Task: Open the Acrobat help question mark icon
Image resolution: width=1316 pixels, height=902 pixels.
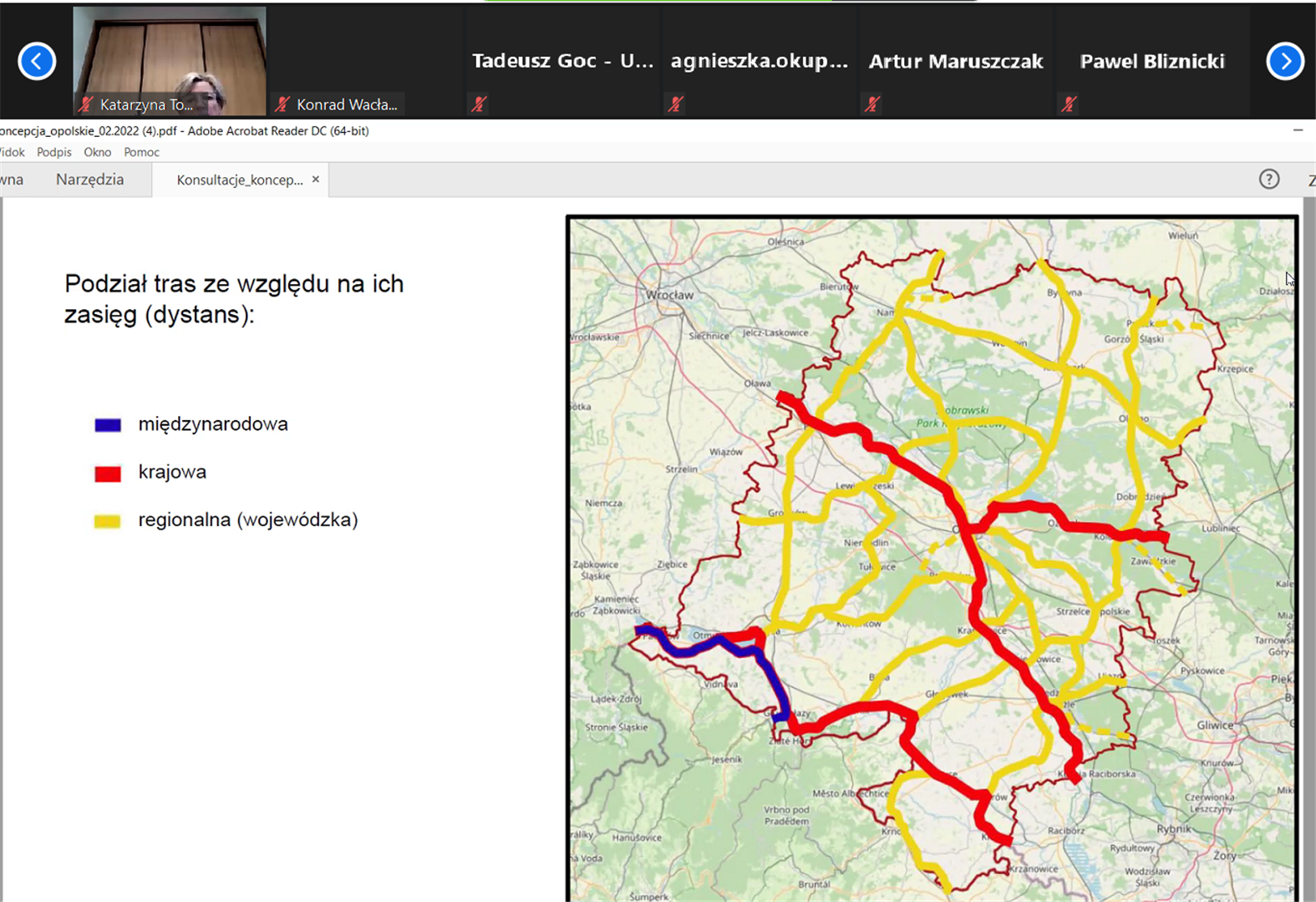Action: [1268, 179]
